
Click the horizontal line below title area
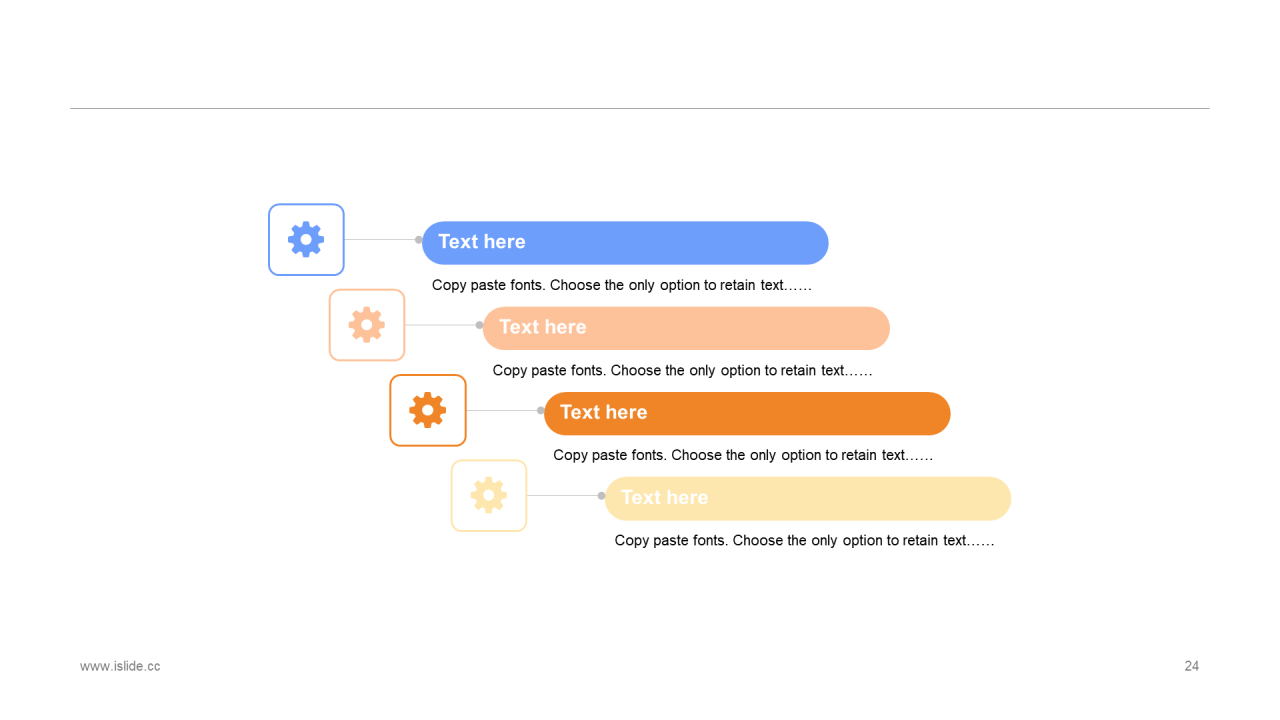(x=640, y=108)
